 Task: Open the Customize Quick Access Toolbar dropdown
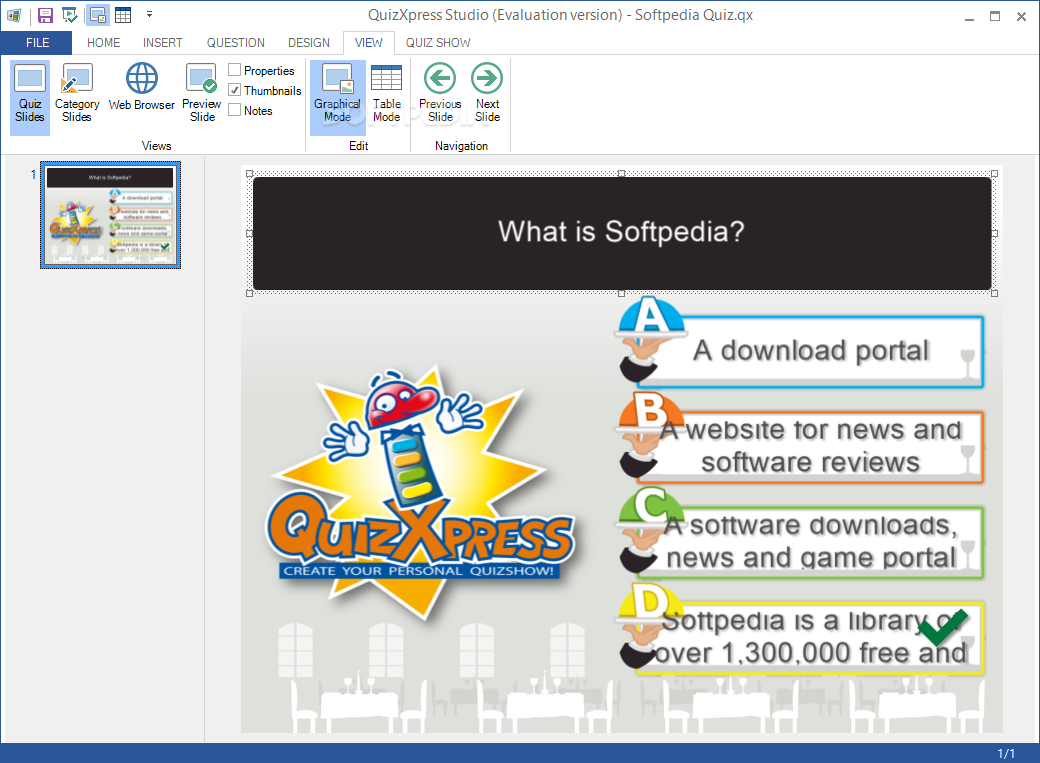coord(149,14)
